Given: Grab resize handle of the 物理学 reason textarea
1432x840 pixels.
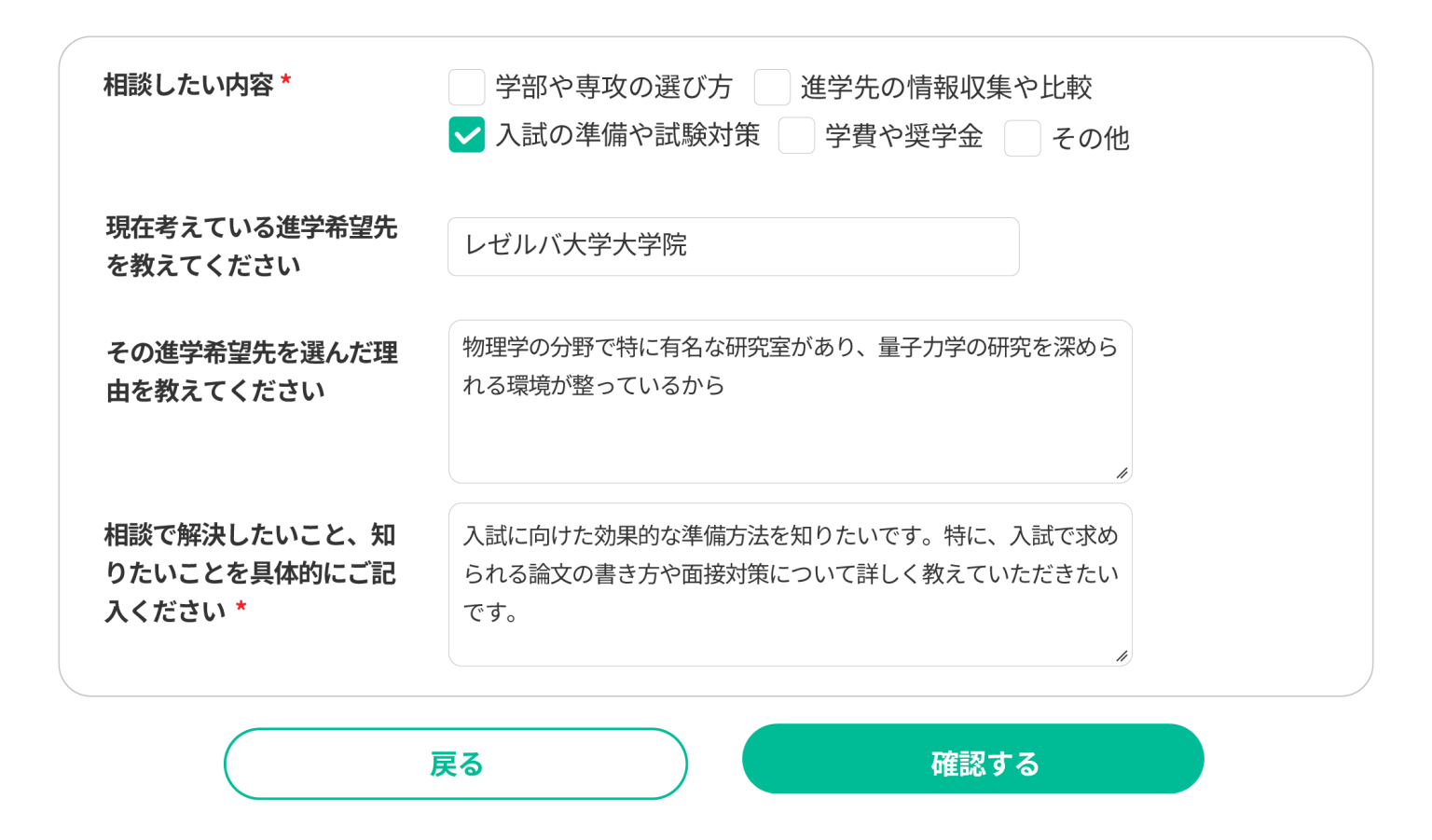Looking at the screenshot, I should coord(1122,474).
